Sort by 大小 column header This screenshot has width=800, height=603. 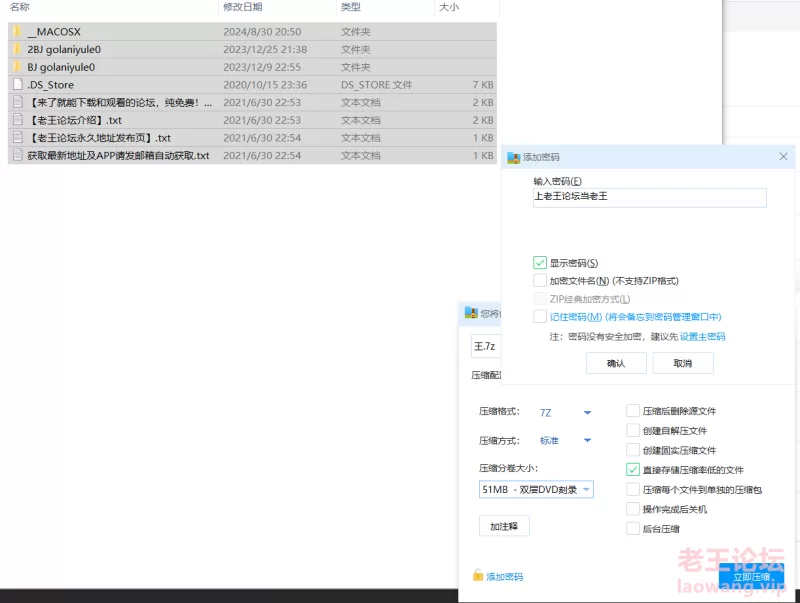[x=449, y=7]
